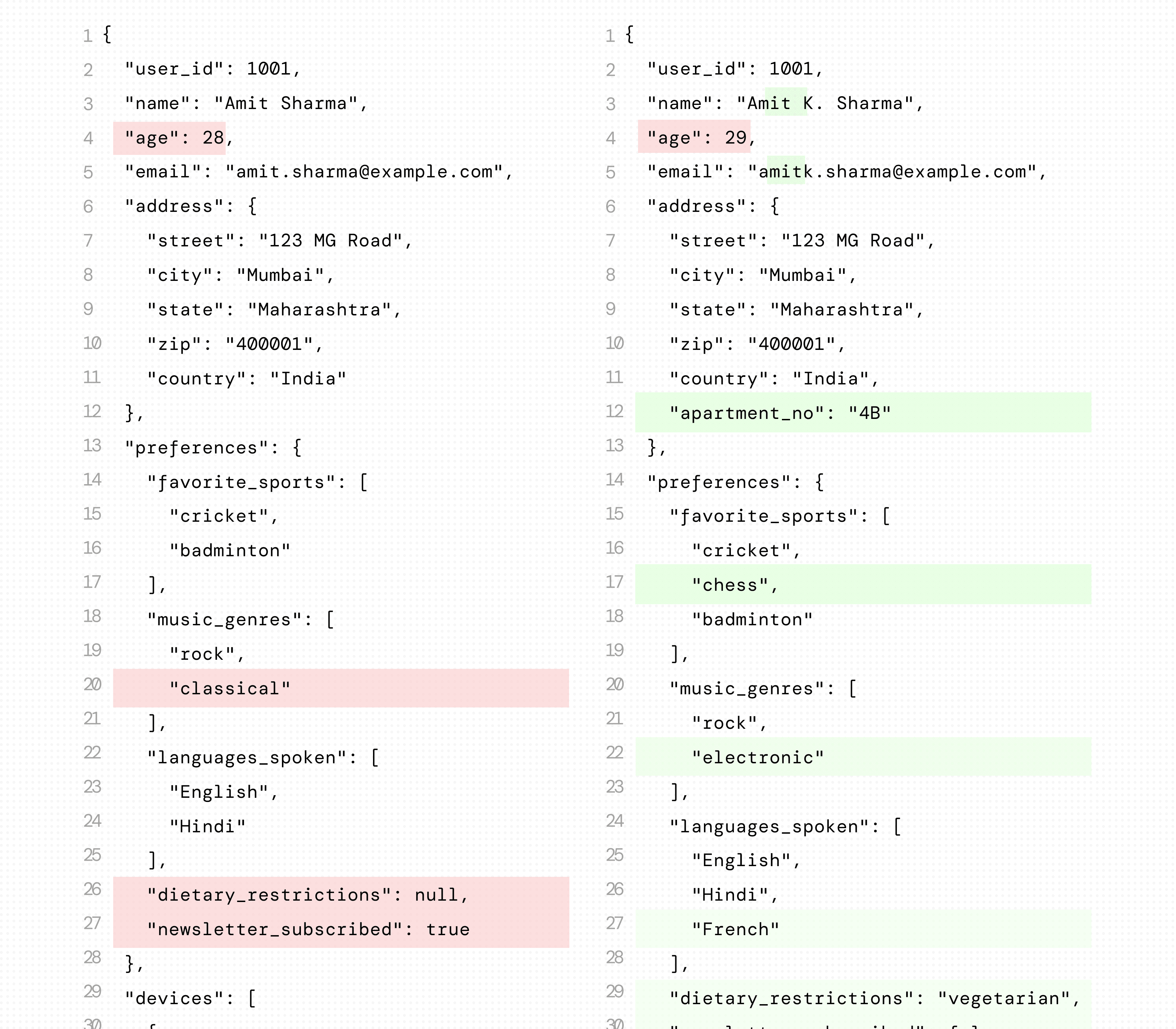Screen dimensions: 1176x1029
Task: Click the highlighted "K." in name value
Action: click(787, 102)
